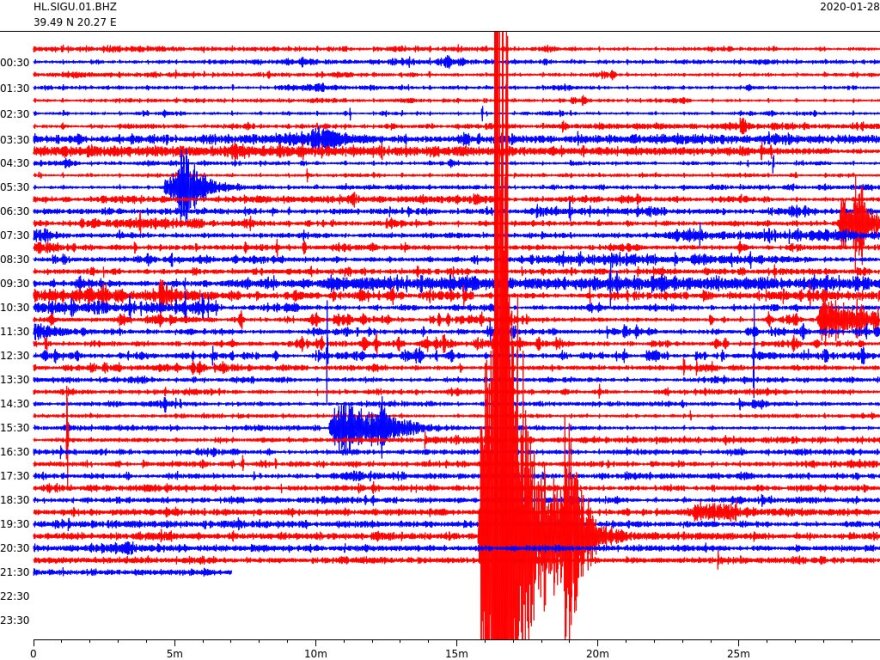
Task: Click the blue wave burst on the 05:30 trace
Action: click(187, 186)
